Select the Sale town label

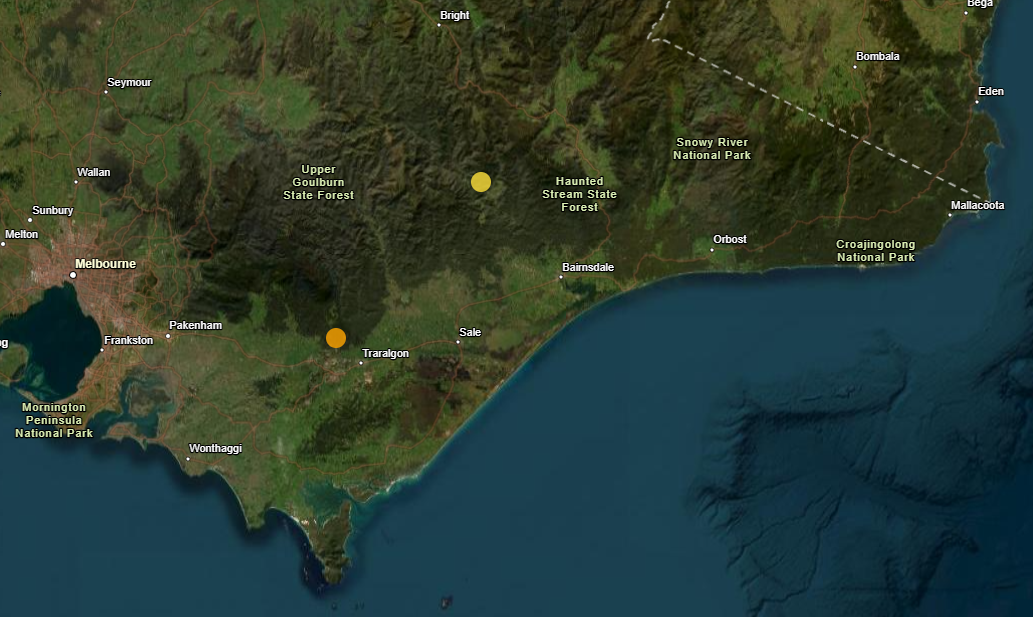pos(469,331)
